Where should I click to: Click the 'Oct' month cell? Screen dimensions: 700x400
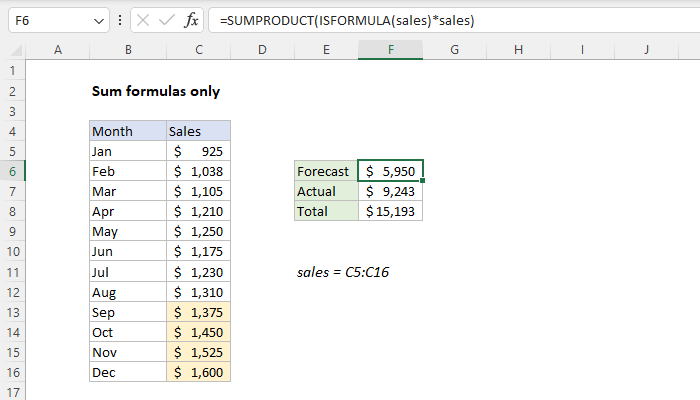128,333
